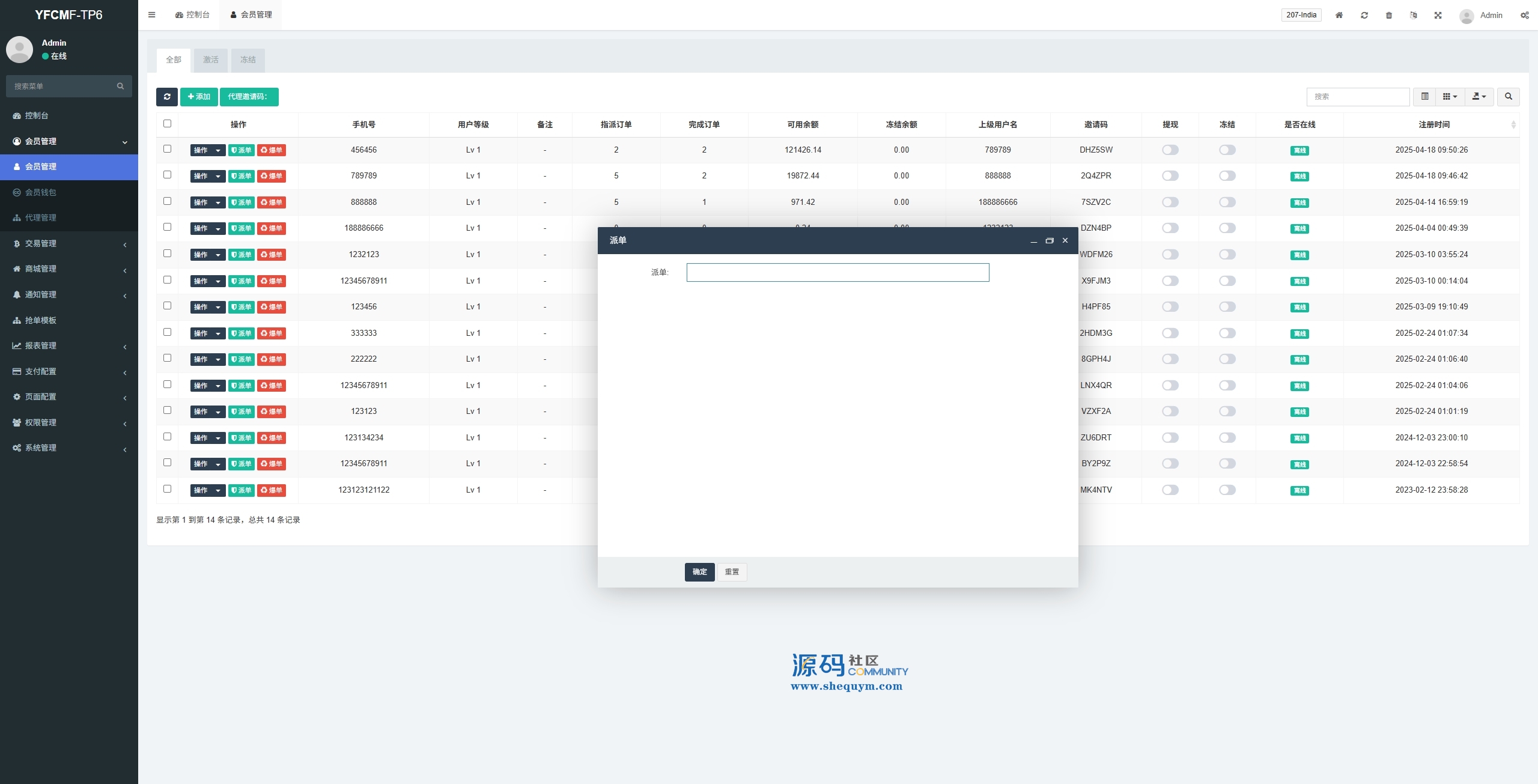
Task: Open the settings gears icon at top right
Action: click(1525, 15)
